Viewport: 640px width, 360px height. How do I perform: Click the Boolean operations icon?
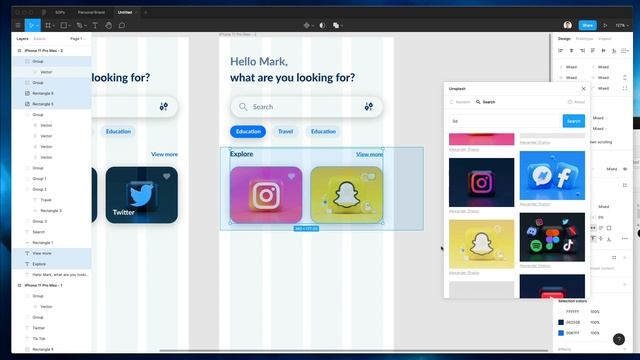pos(336,25)
